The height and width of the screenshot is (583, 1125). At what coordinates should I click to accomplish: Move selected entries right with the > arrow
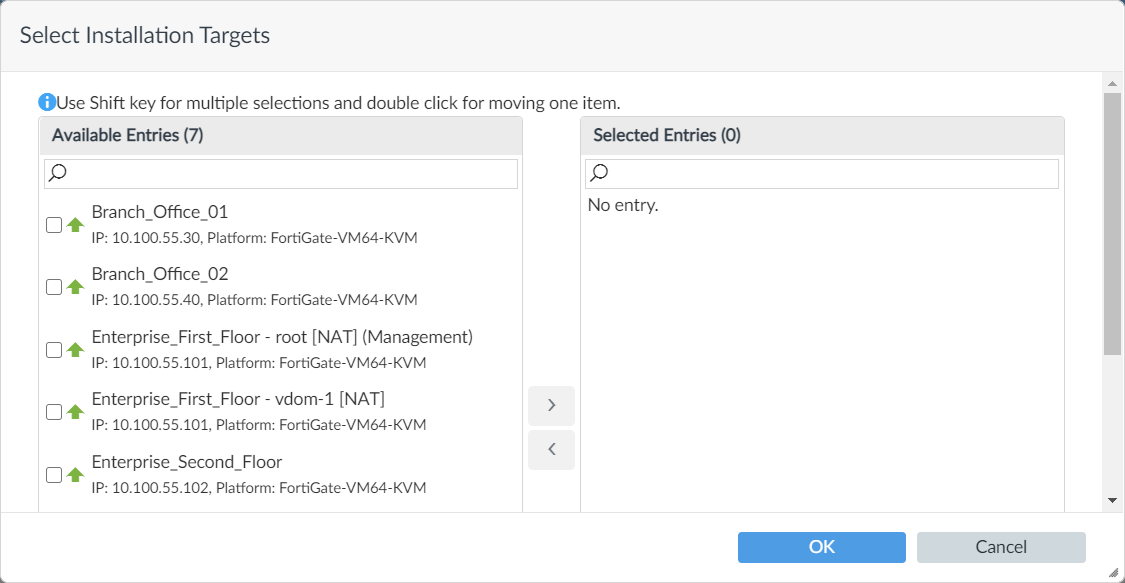[x=551, y=406]
